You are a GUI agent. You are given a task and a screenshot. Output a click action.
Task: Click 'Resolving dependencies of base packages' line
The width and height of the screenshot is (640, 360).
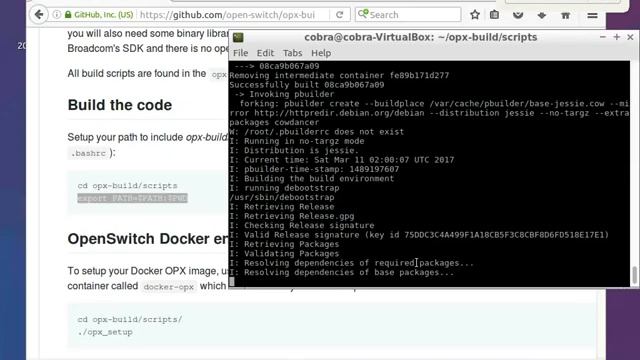pyautogui.click(x=342, y=273)
